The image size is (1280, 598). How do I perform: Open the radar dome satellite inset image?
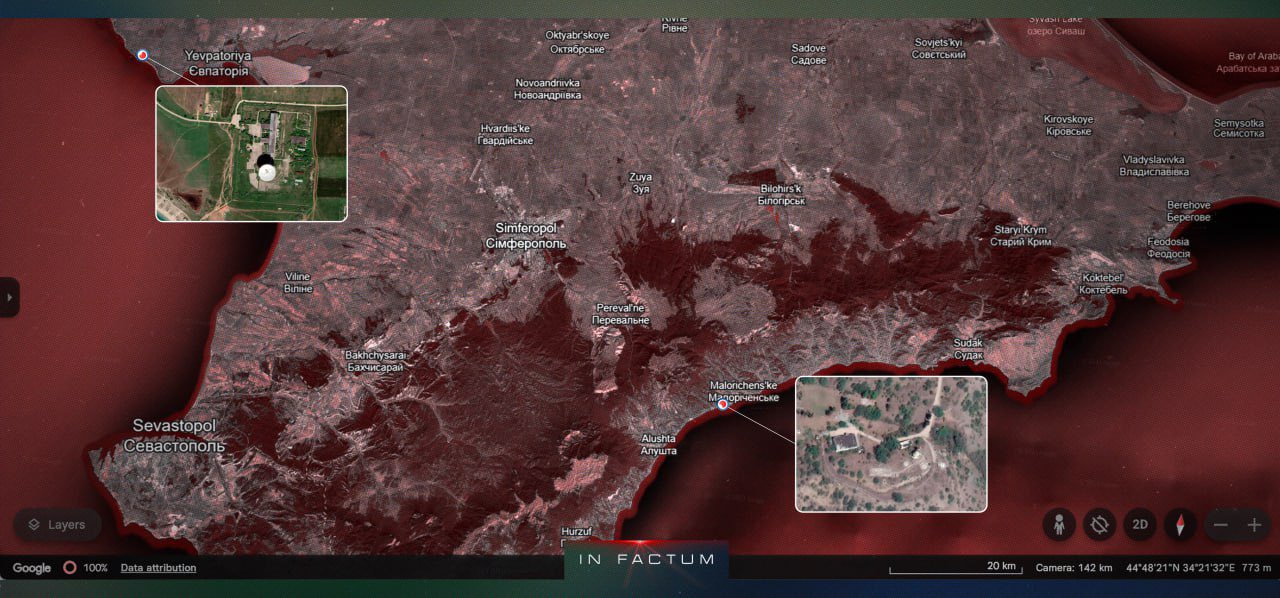click(251, 153)
